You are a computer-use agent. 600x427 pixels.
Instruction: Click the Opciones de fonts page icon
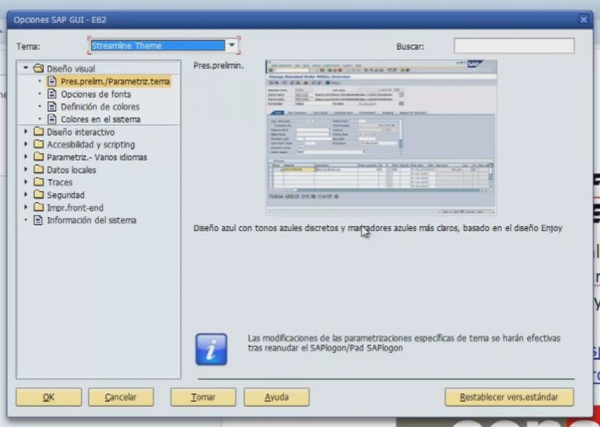click(x=52, y=94)
